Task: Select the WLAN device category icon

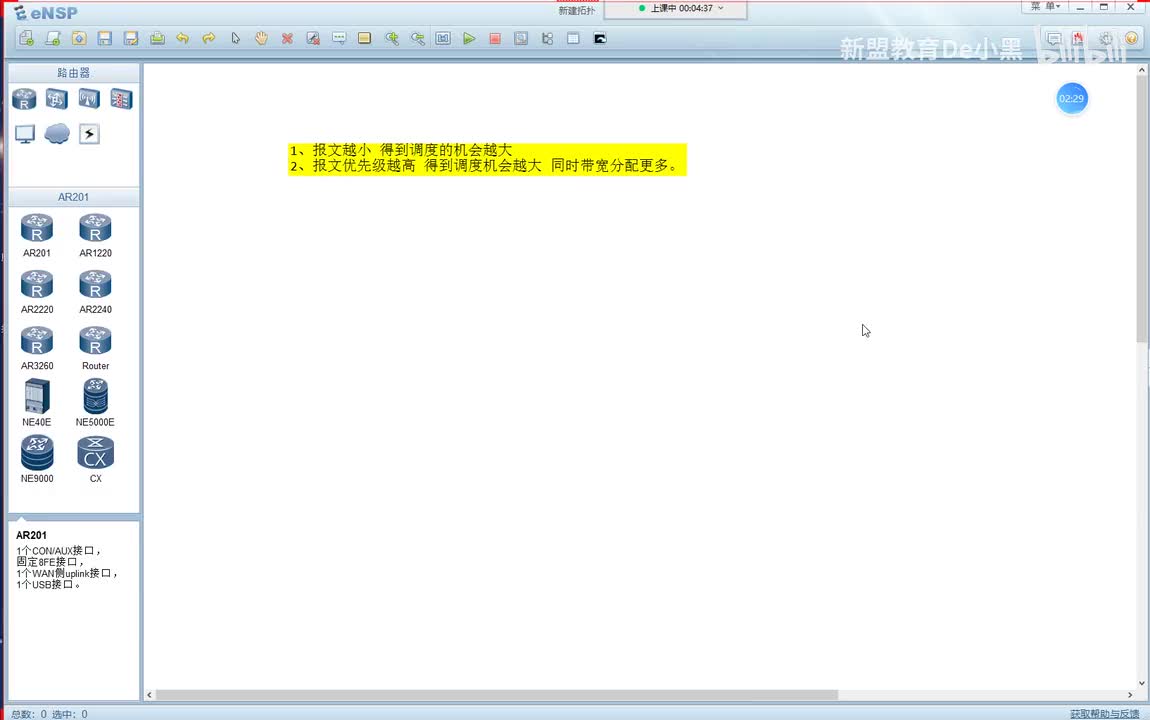Action: [89, 99]
